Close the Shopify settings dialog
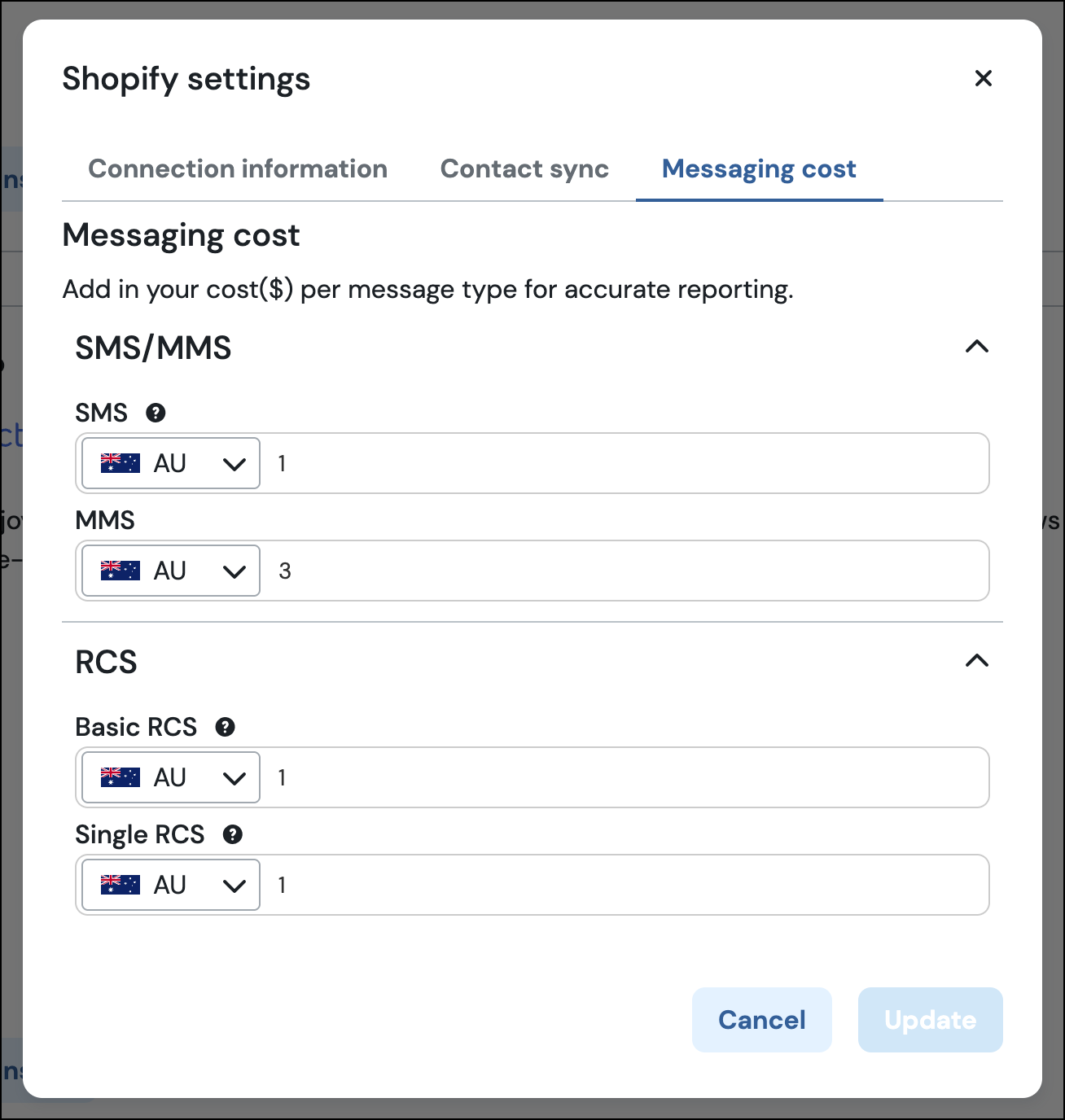The height and width of the screenshot is (1120, 1065). (983, 78)
